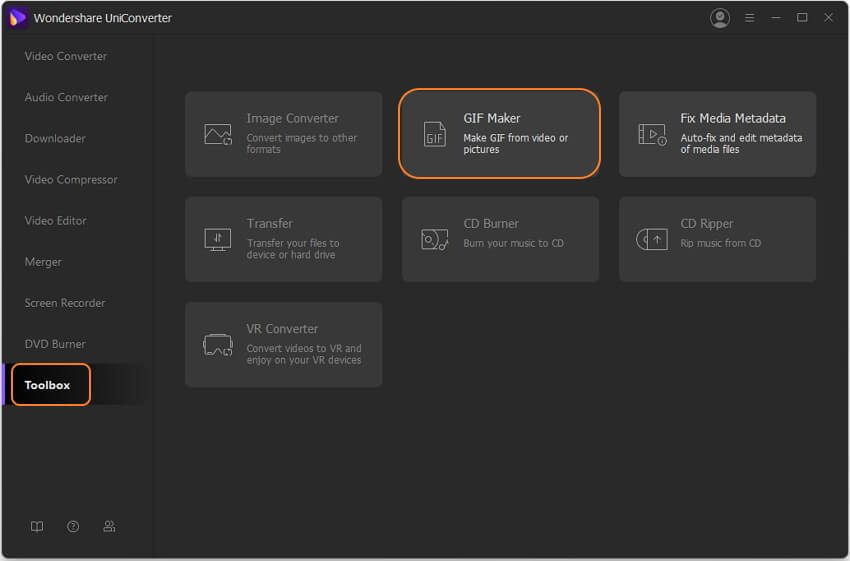Image resolution: width=850 pixels, height=561 pixels.
Task: Click the Wondershare UniConverter logo icon
Action: tap(17, 18)
